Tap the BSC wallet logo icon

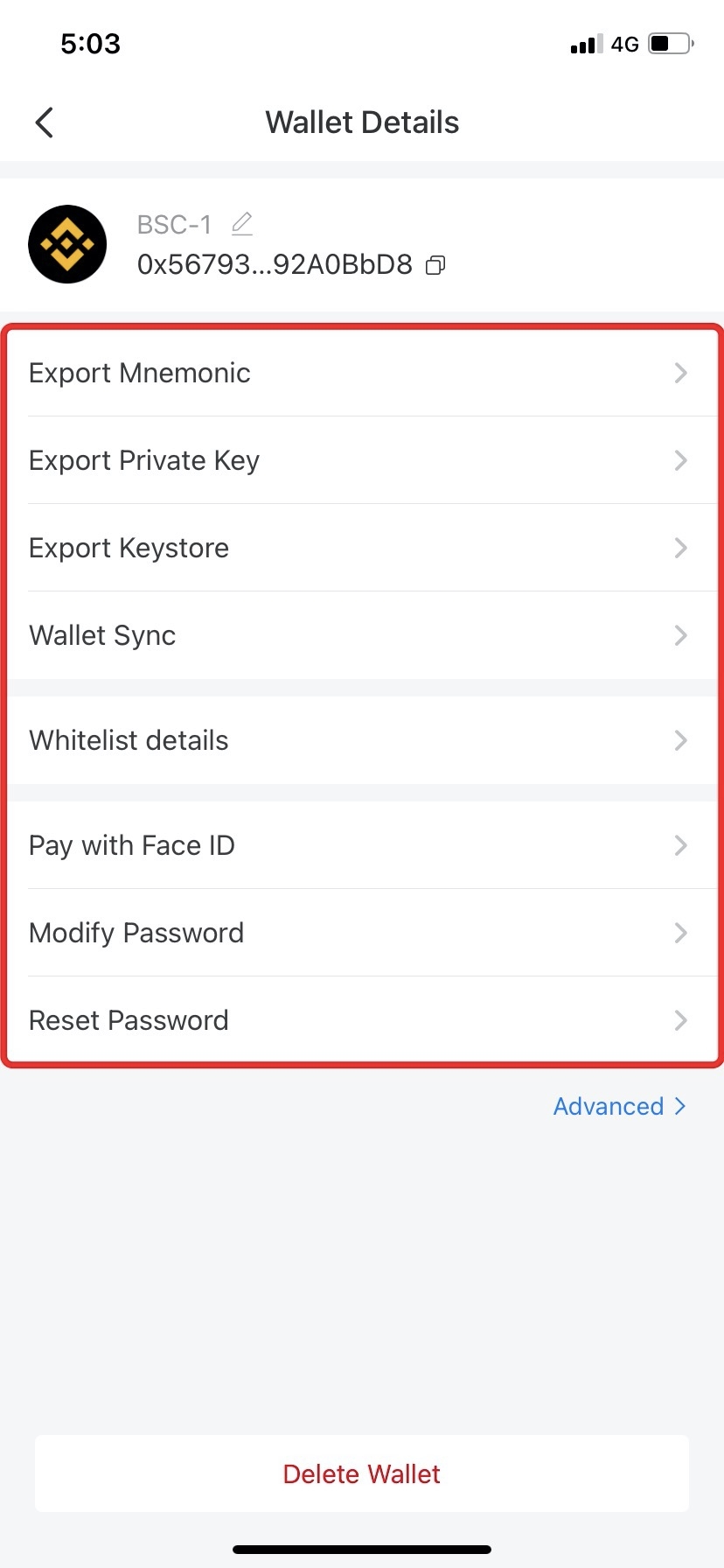click(x=67, y=244)
